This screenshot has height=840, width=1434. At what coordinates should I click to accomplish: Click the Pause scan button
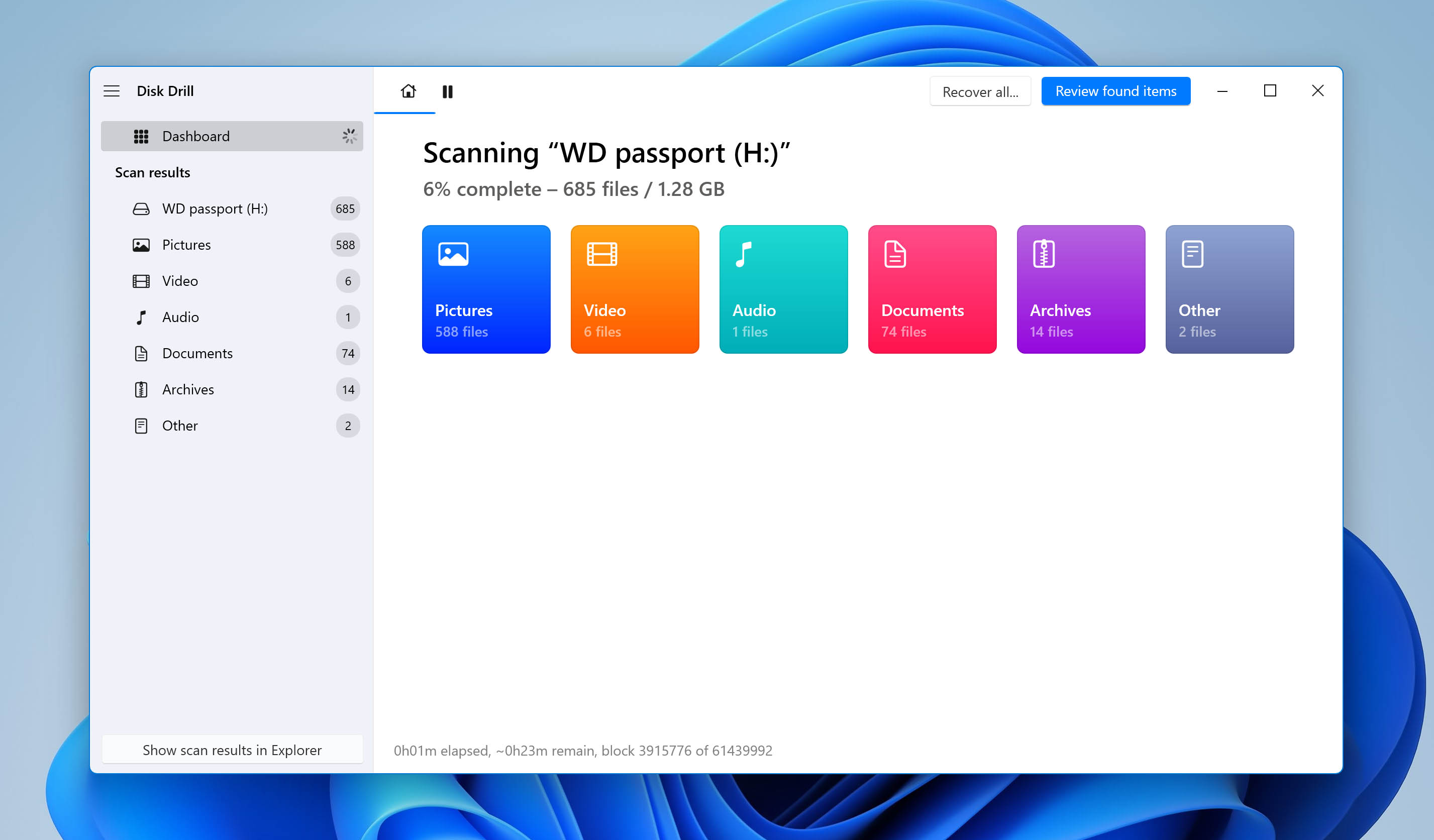pos(448,91)
